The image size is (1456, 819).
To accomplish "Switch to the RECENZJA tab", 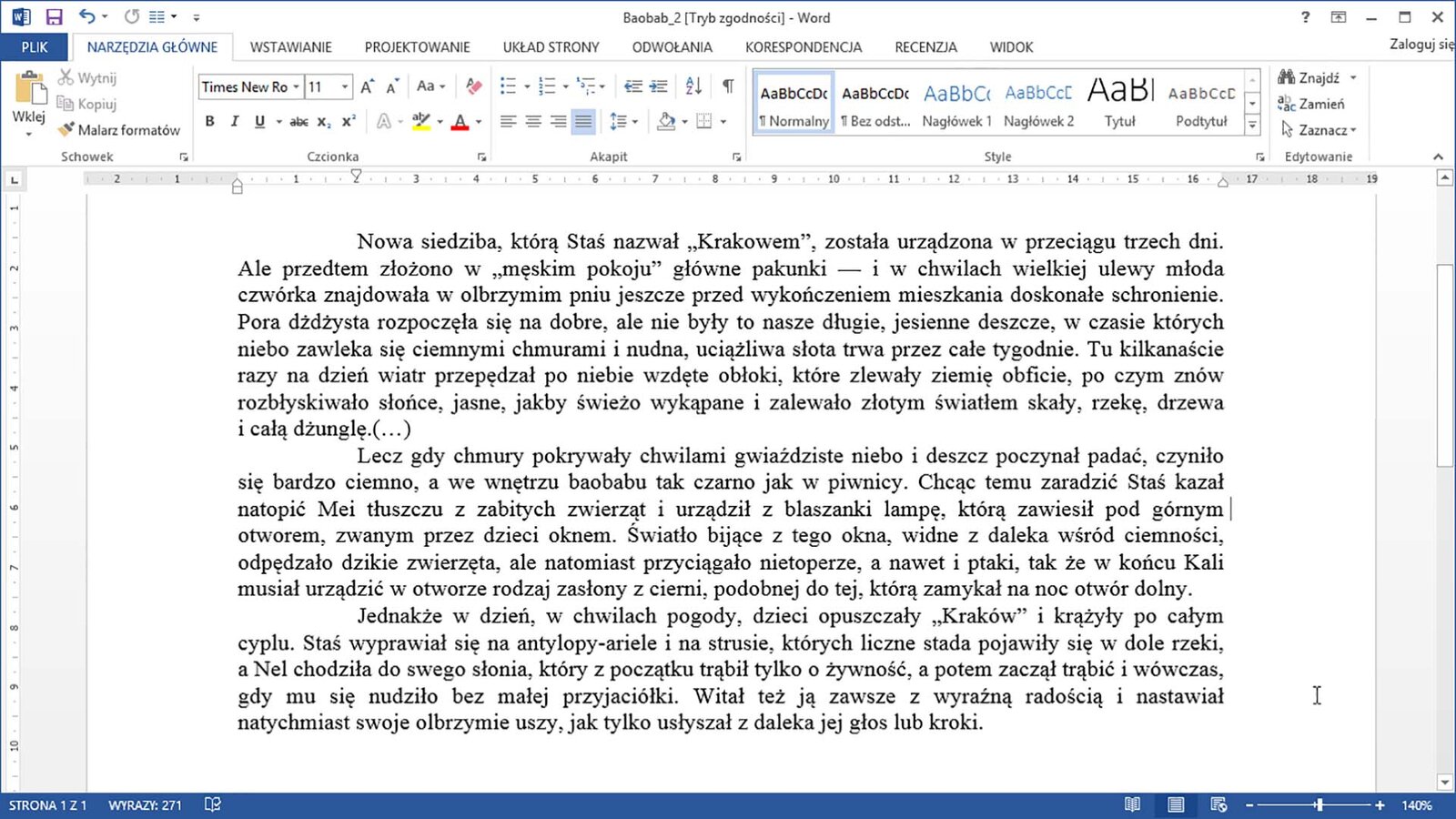I will (925, 47).
